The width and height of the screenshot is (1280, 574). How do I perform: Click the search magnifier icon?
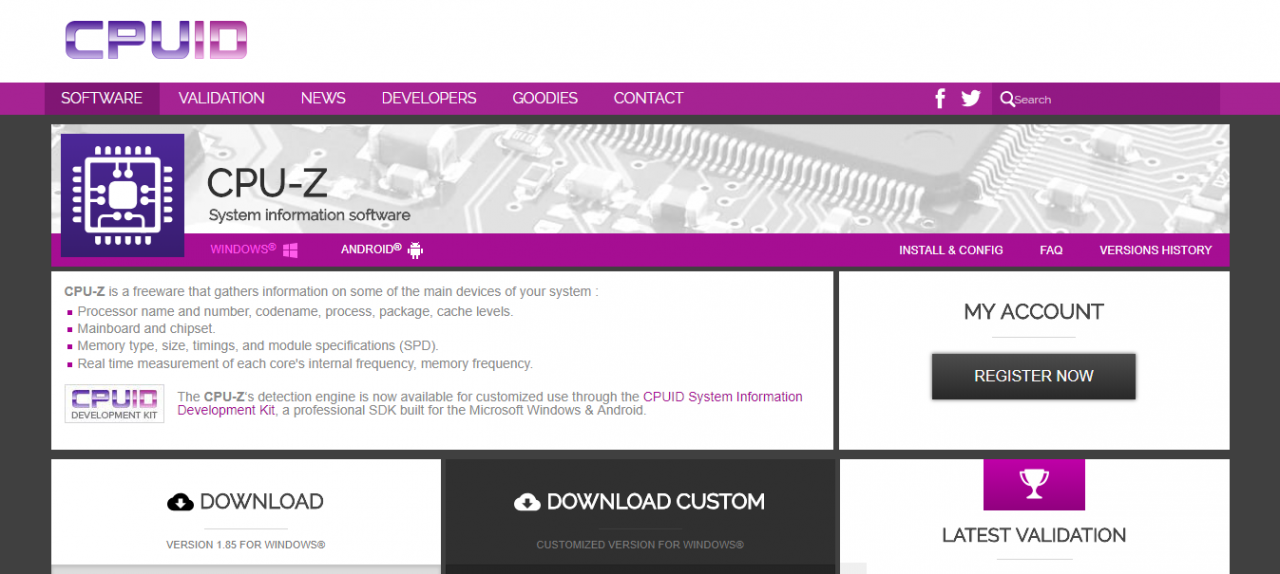1007,99
